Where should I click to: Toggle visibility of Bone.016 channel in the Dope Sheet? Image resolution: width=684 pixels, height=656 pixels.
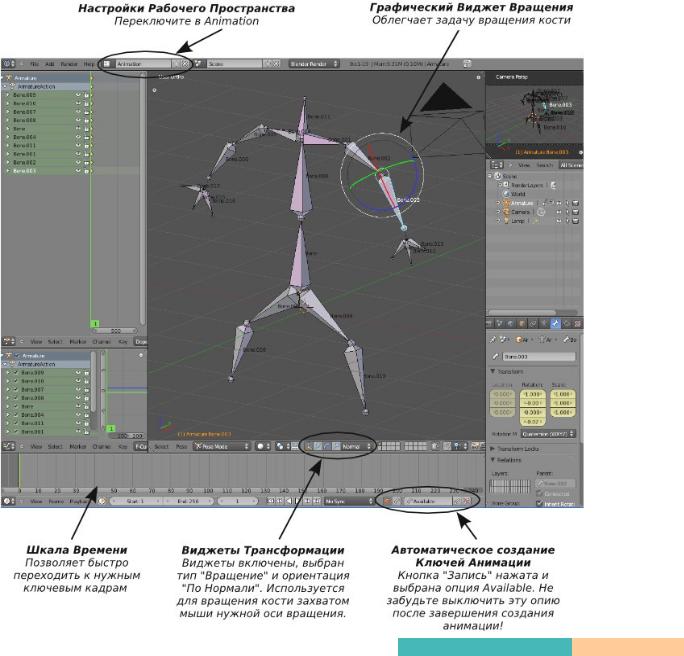(x=79, y=103)
